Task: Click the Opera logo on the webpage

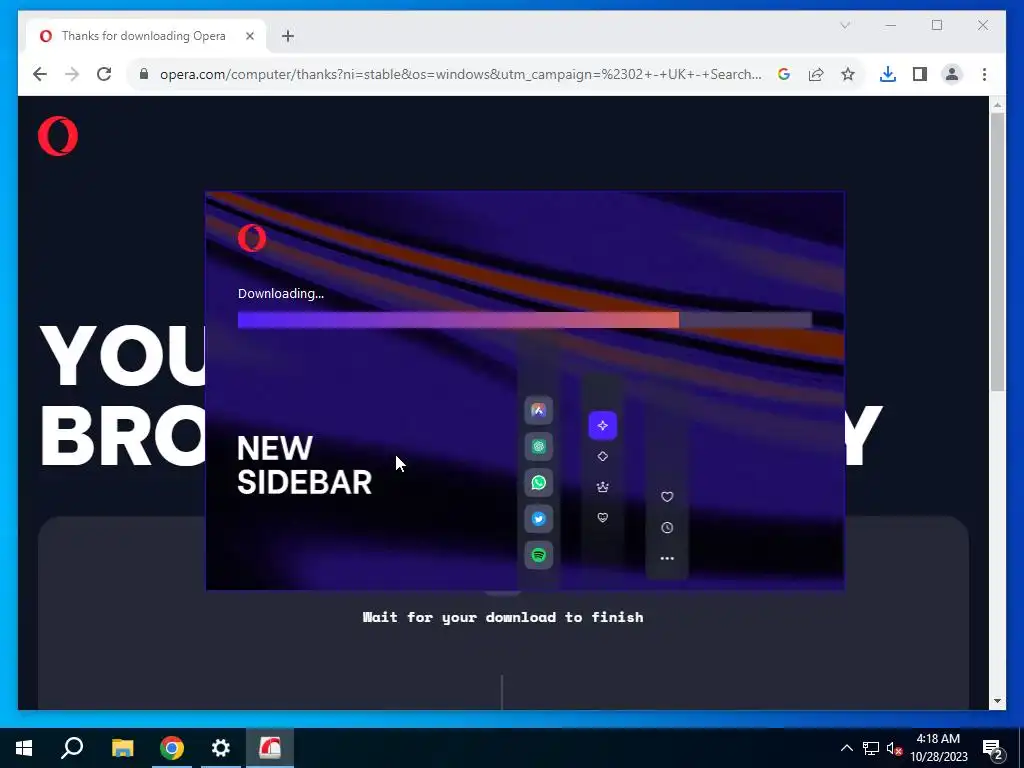Action: [x=58, y=136]
